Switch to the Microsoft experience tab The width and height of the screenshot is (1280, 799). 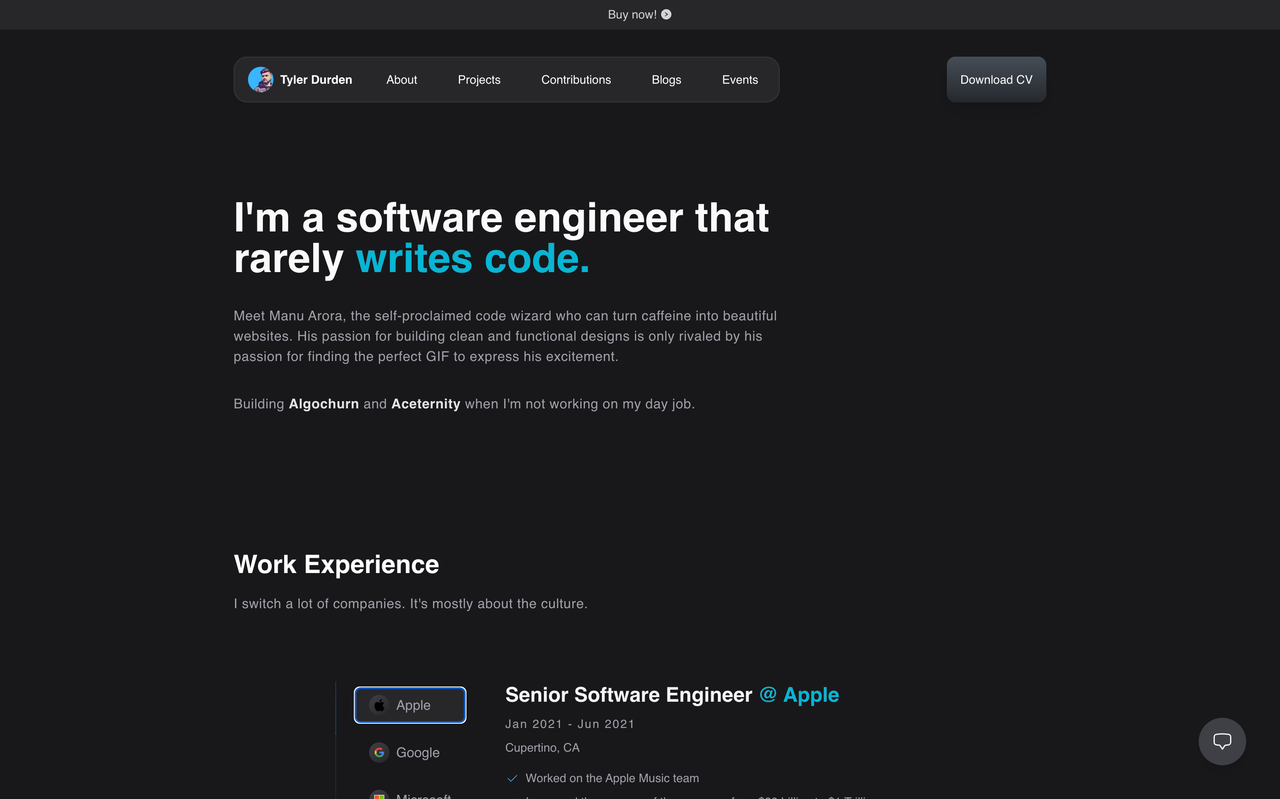point(410,793)
